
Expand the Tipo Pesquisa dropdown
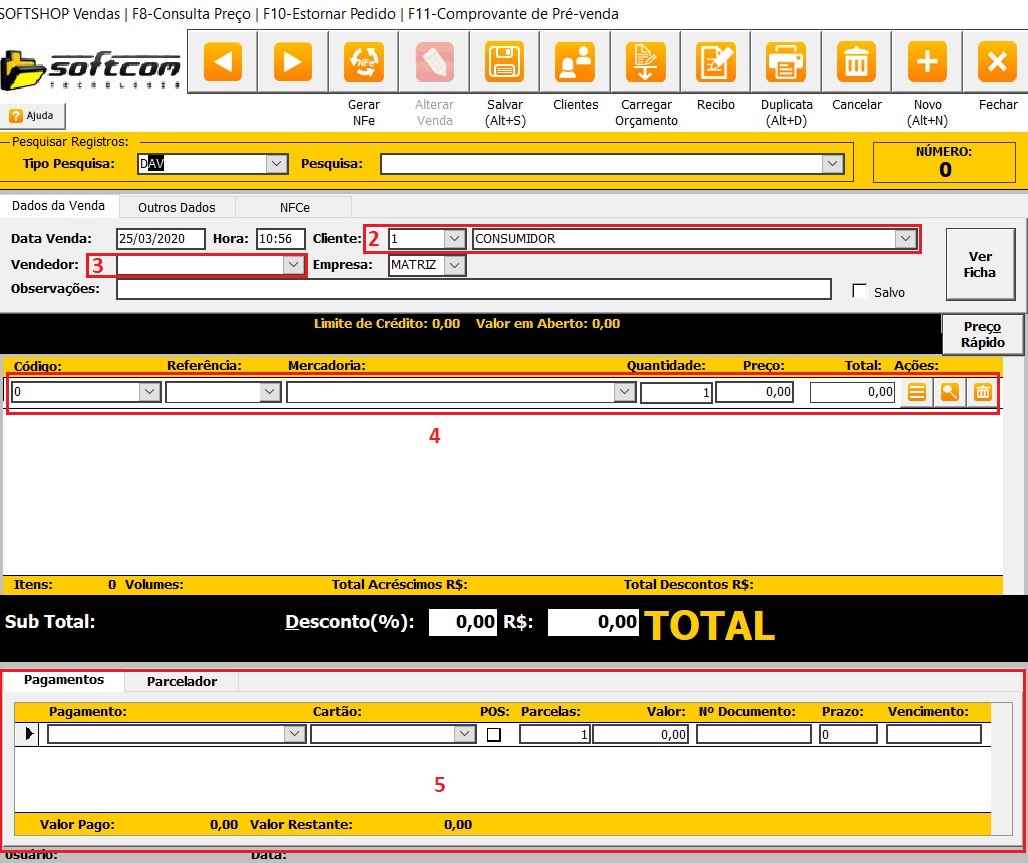tap(277, 164)
